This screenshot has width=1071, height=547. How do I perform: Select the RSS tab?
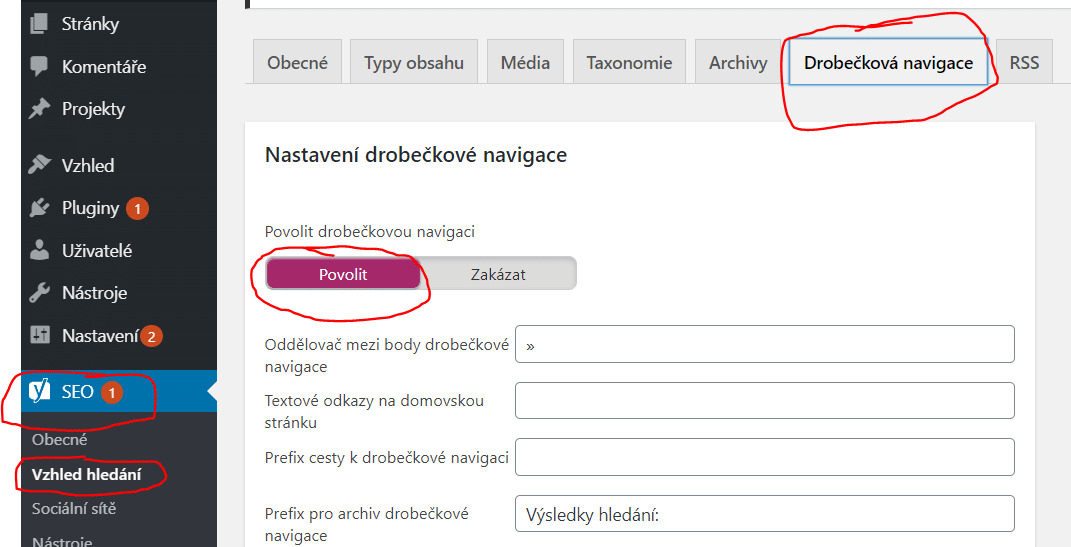[x=1024, y=63]
